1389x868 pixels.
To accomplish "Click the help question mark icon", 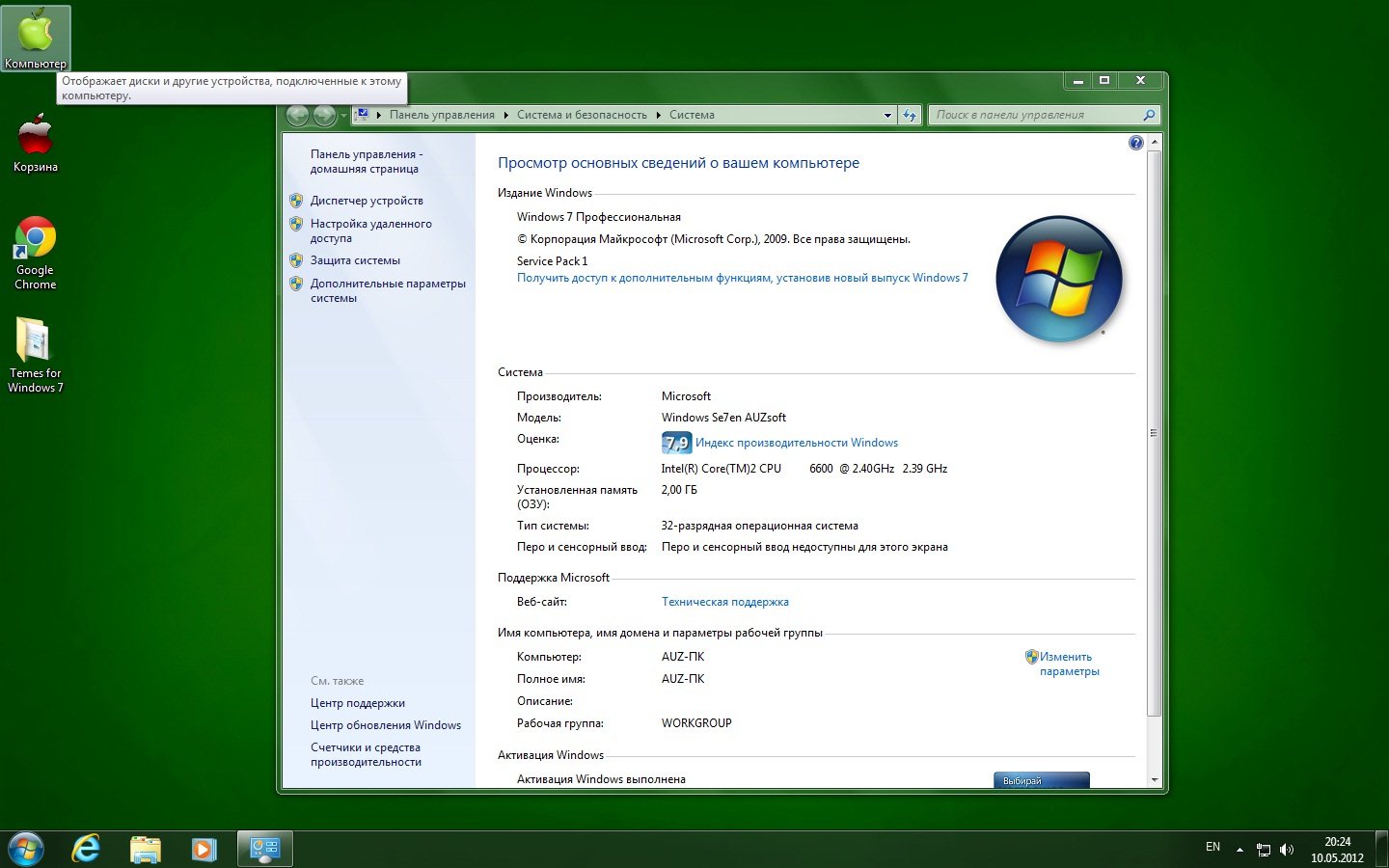I will (1135, 143).
